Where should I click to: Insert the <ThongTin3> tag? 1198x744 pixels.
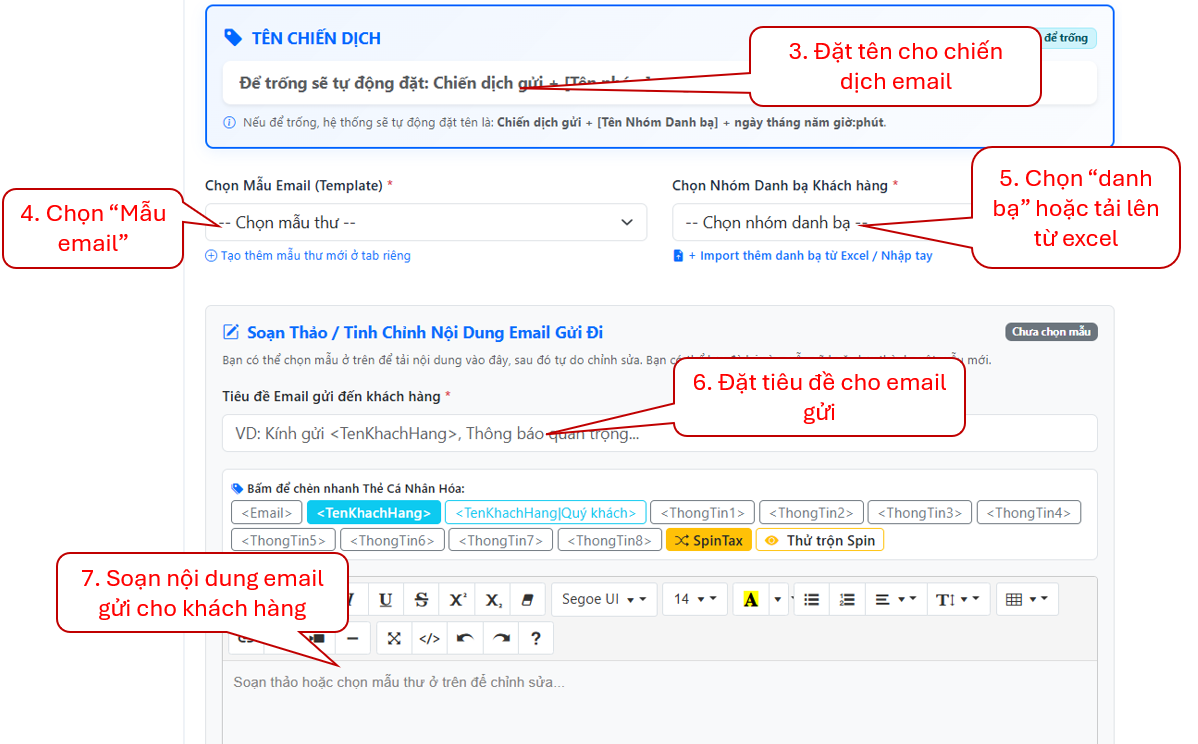click(x=920, y=513)
